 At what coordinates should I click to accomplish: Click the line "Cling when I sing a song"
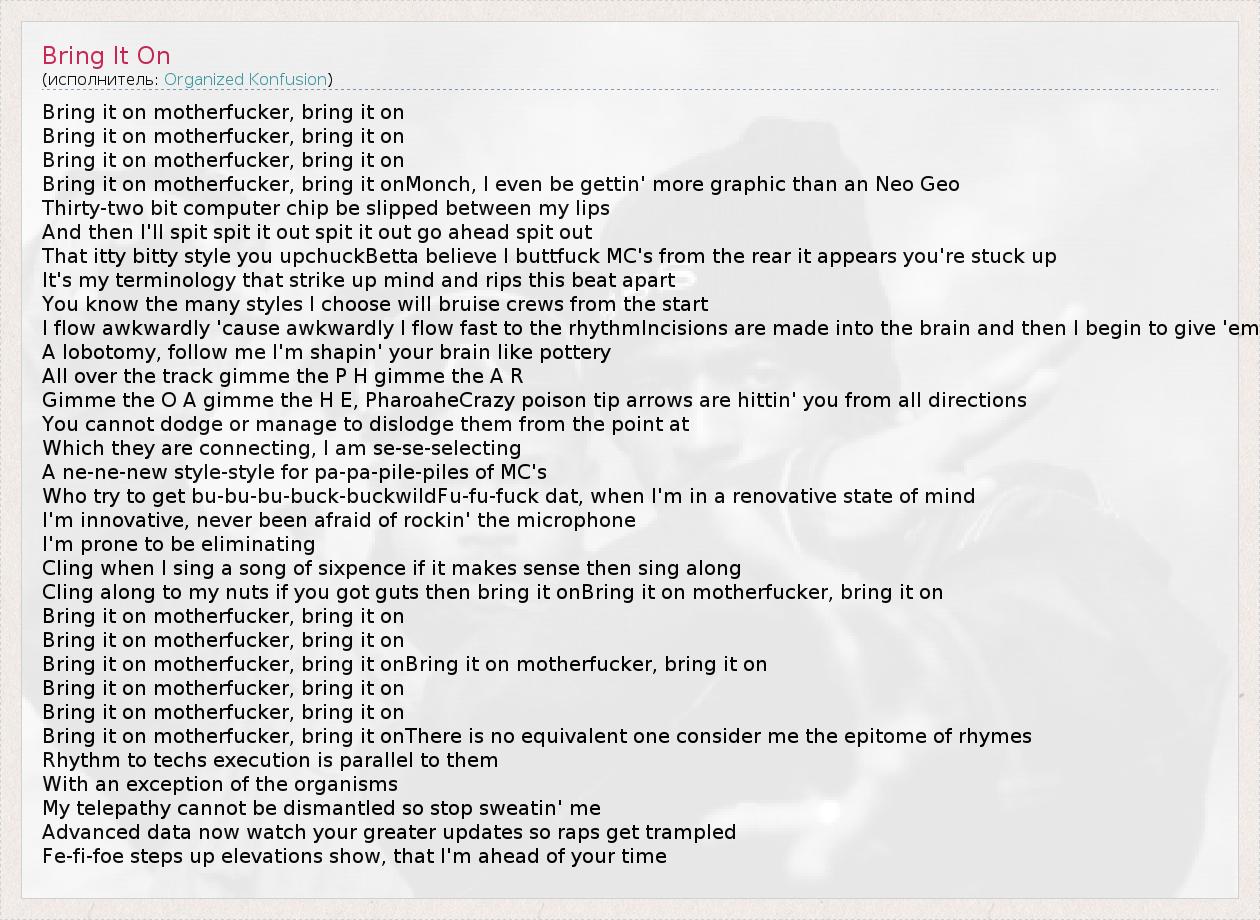point(391,568)
